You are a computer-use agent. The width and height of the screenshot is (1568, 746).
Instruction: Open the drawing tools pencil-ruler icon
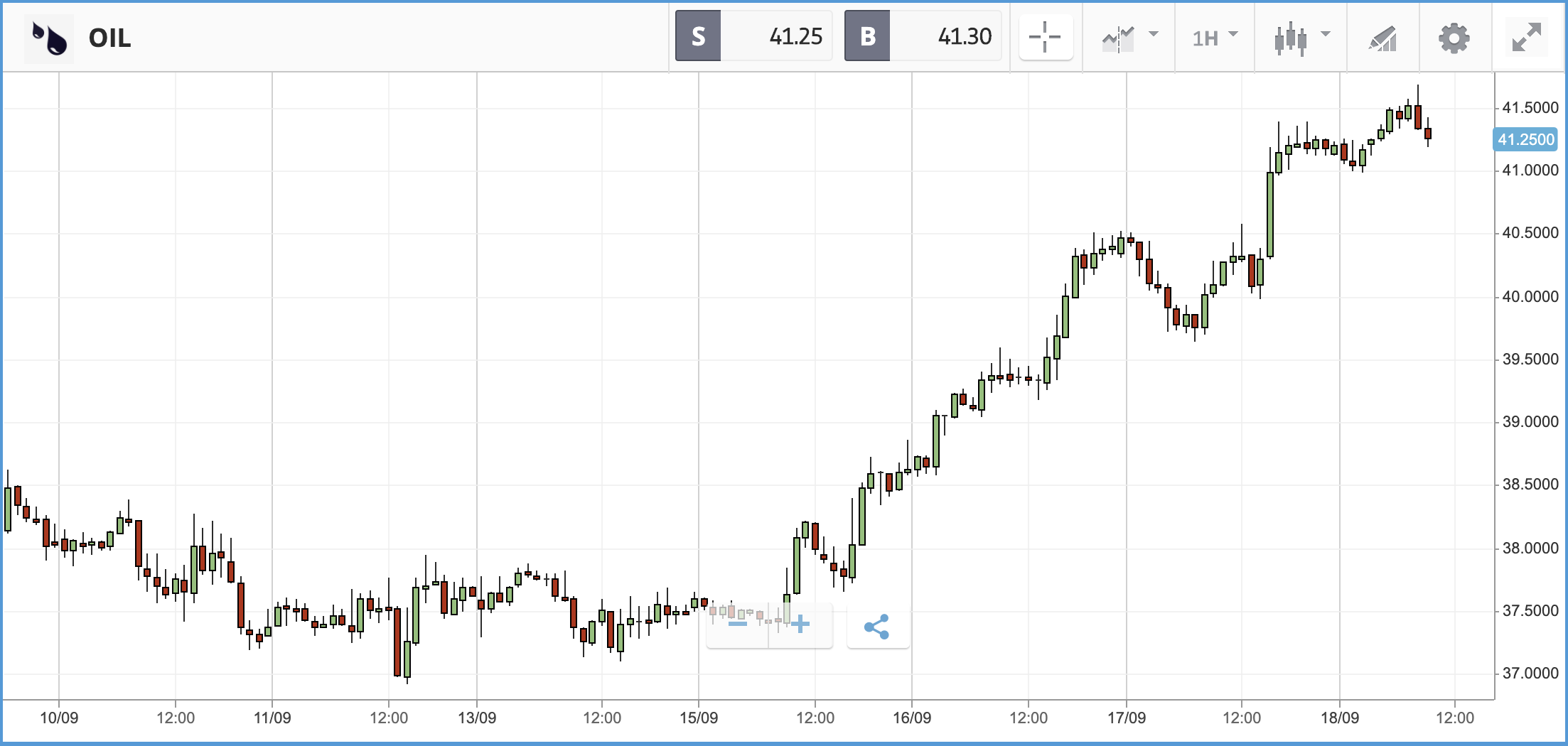[x=1383, y=38]
